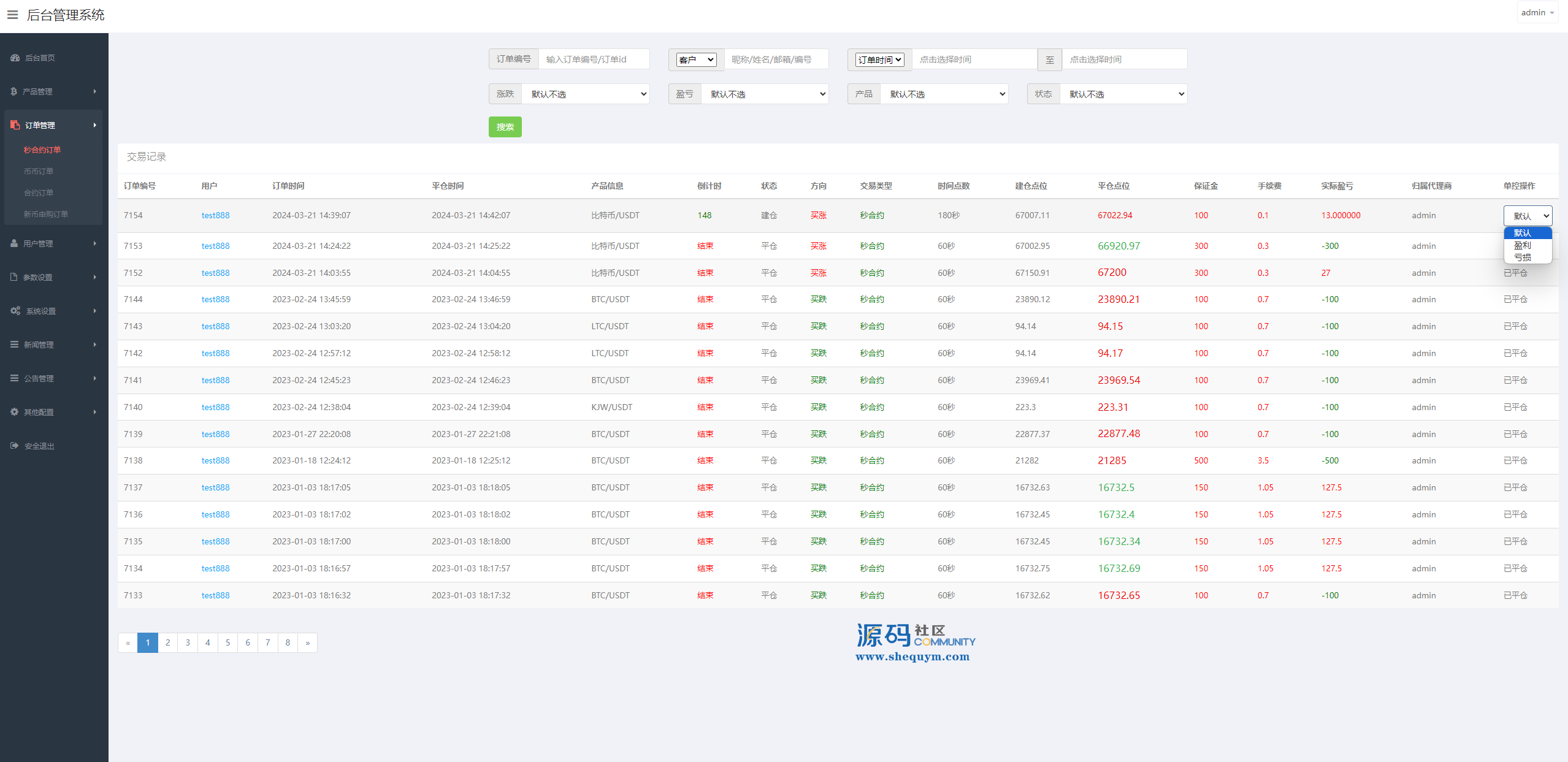Choose 盈利 in the open dropdown list

point(1528,245)
